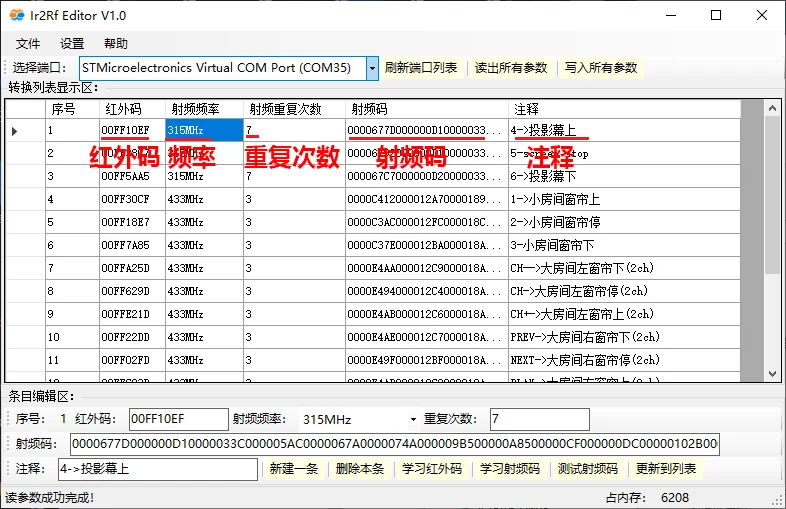Viewport: 786px width, 509px height.
Task: Click 刷新端口列表 button
Action: (x=421, y=68)
